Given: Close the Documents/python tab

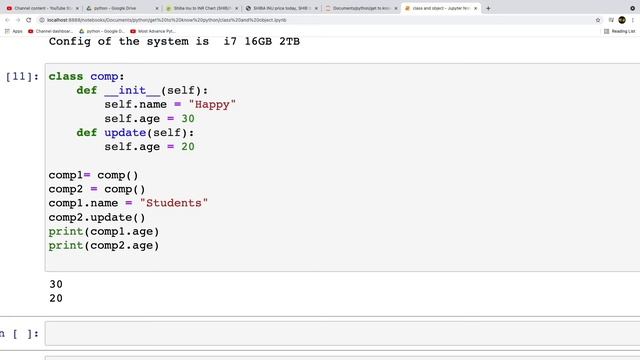Looking at the screenshot, I should pyautogui.click(x=396, y=8).
